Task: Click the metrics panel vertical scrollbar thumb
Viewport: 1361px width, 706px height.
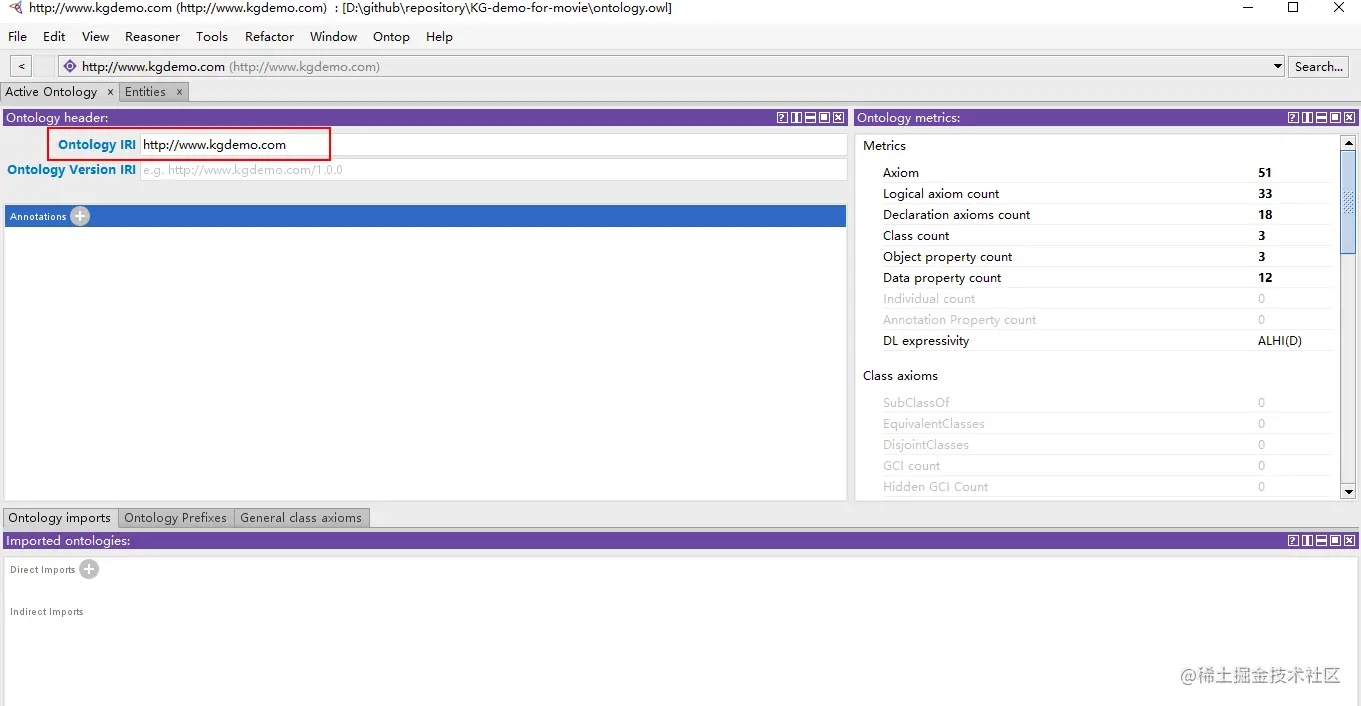Action: tap(1348, 202)
